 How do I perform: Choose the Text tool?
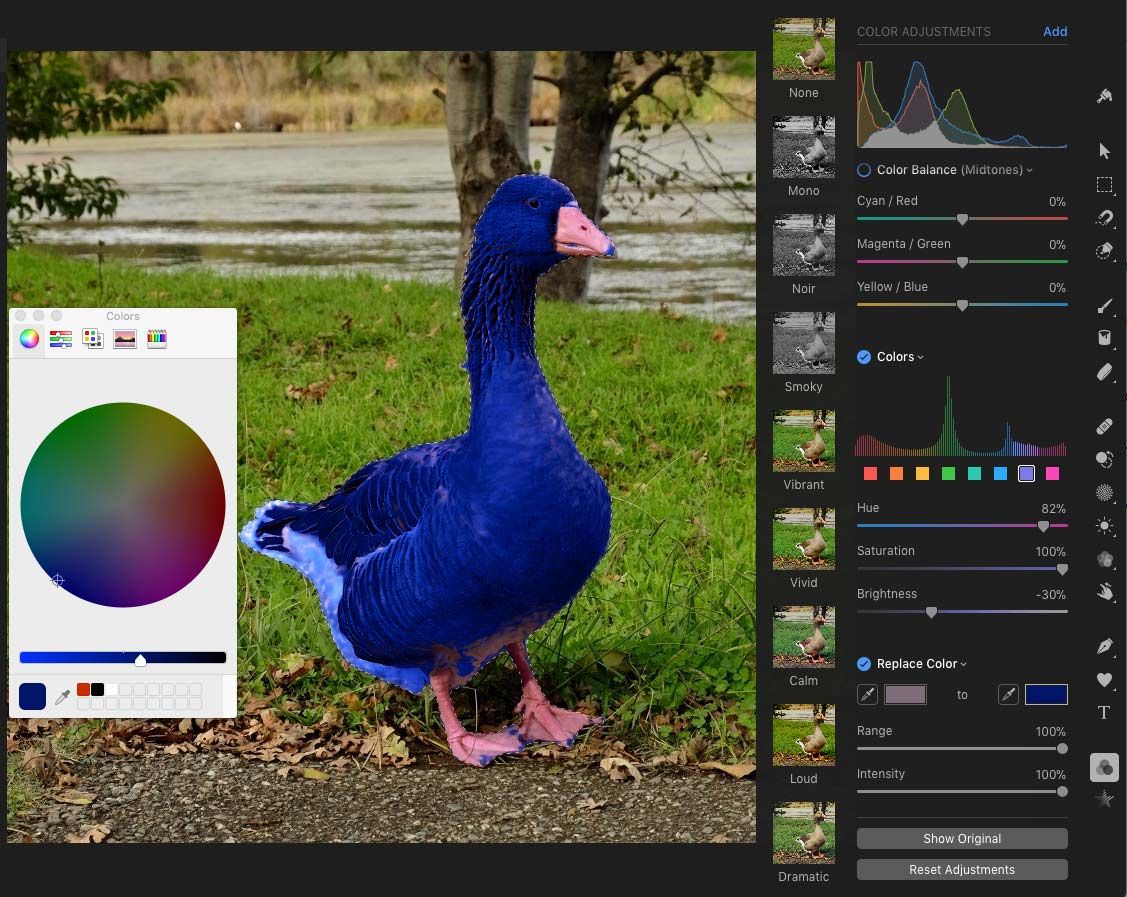(1104, 712)
